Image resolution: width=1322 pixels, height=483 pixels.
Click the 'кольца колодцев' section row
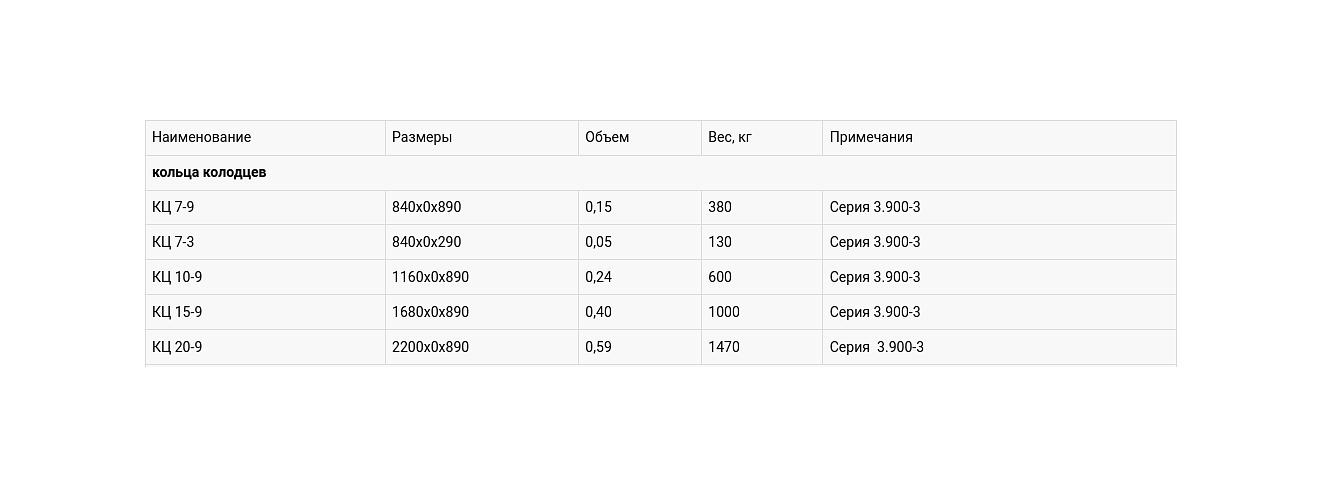click(x=209, y=173)
